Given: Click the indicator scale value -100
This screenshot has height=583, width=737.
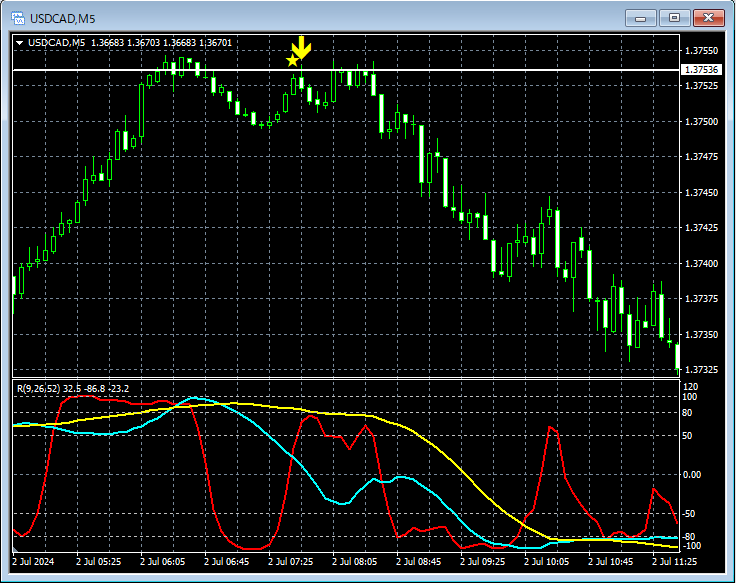Looking at the screenshot, I should 691,546.
